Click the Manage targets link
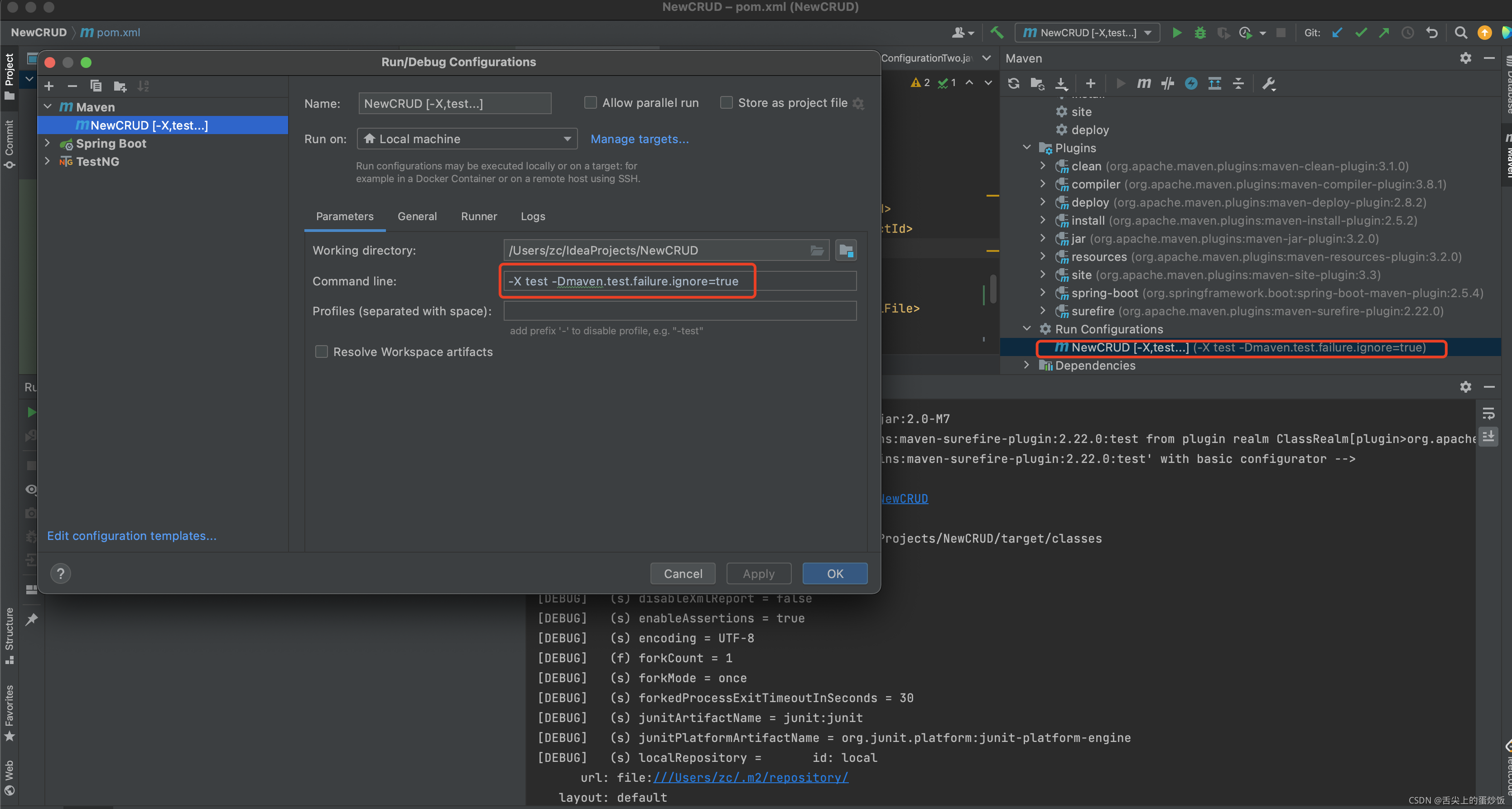Screen dimensions: 1512x809 coord(639,139)
